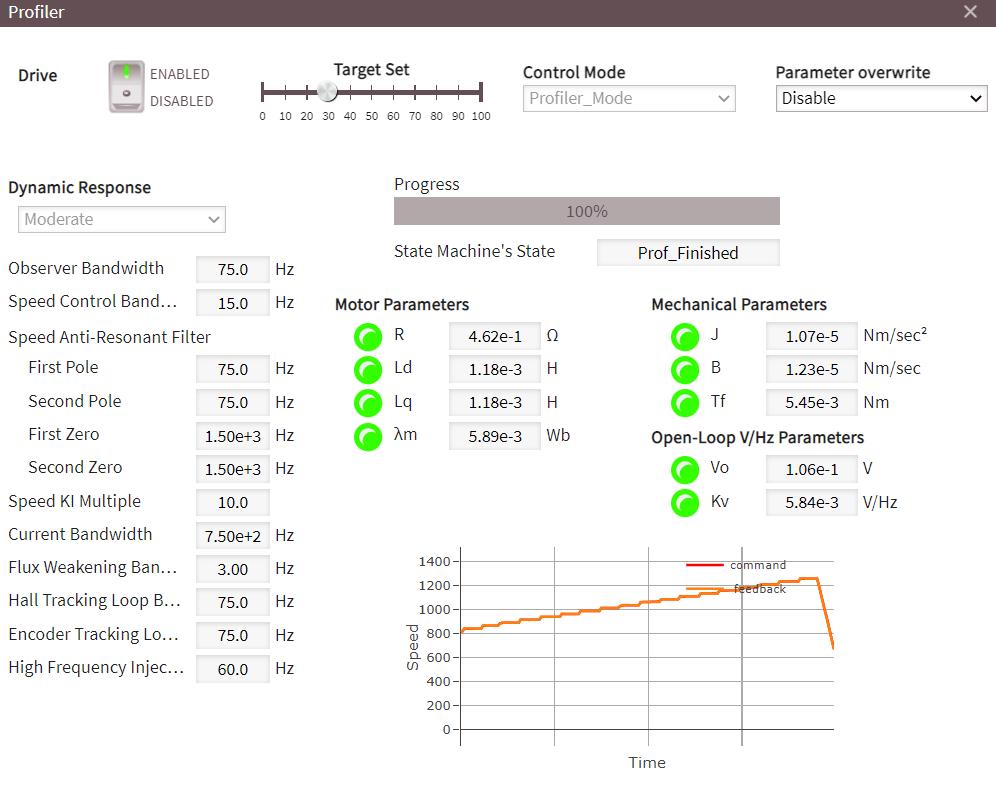Click the Speed KI Multiple value box
996x791 pixels.
233,502
